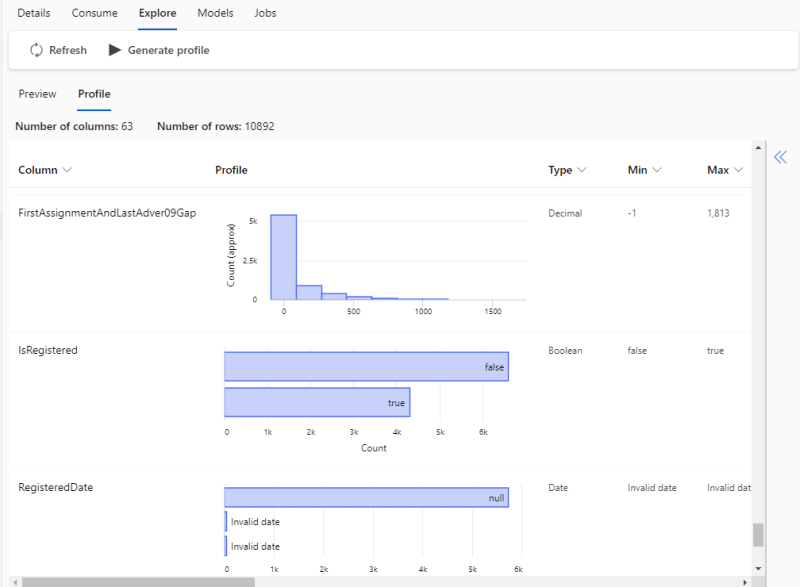Click the Profile column header

[x=231, y=170]
